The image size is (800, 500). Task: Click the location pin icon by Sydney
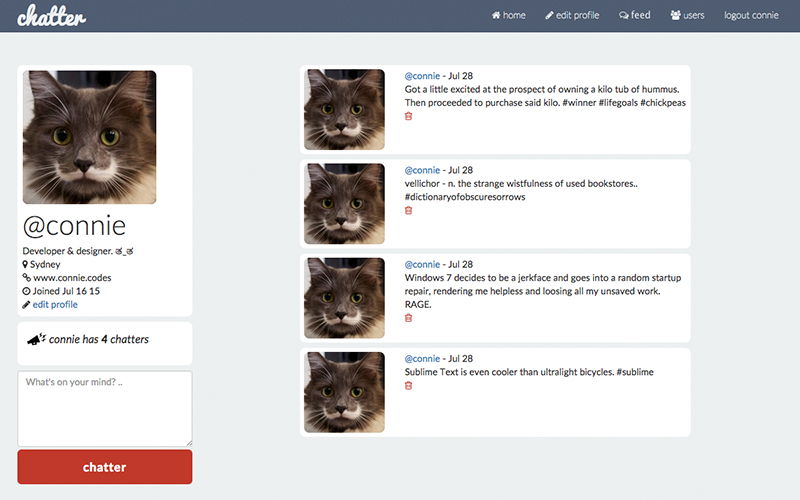pyautogui.click(x=25, y=264)
